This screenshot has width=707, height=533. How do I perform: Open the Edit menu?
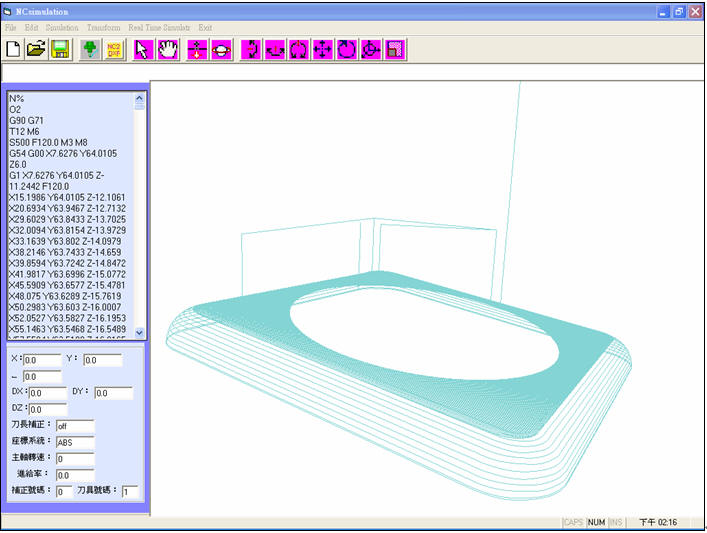click(x=32, y=28)
